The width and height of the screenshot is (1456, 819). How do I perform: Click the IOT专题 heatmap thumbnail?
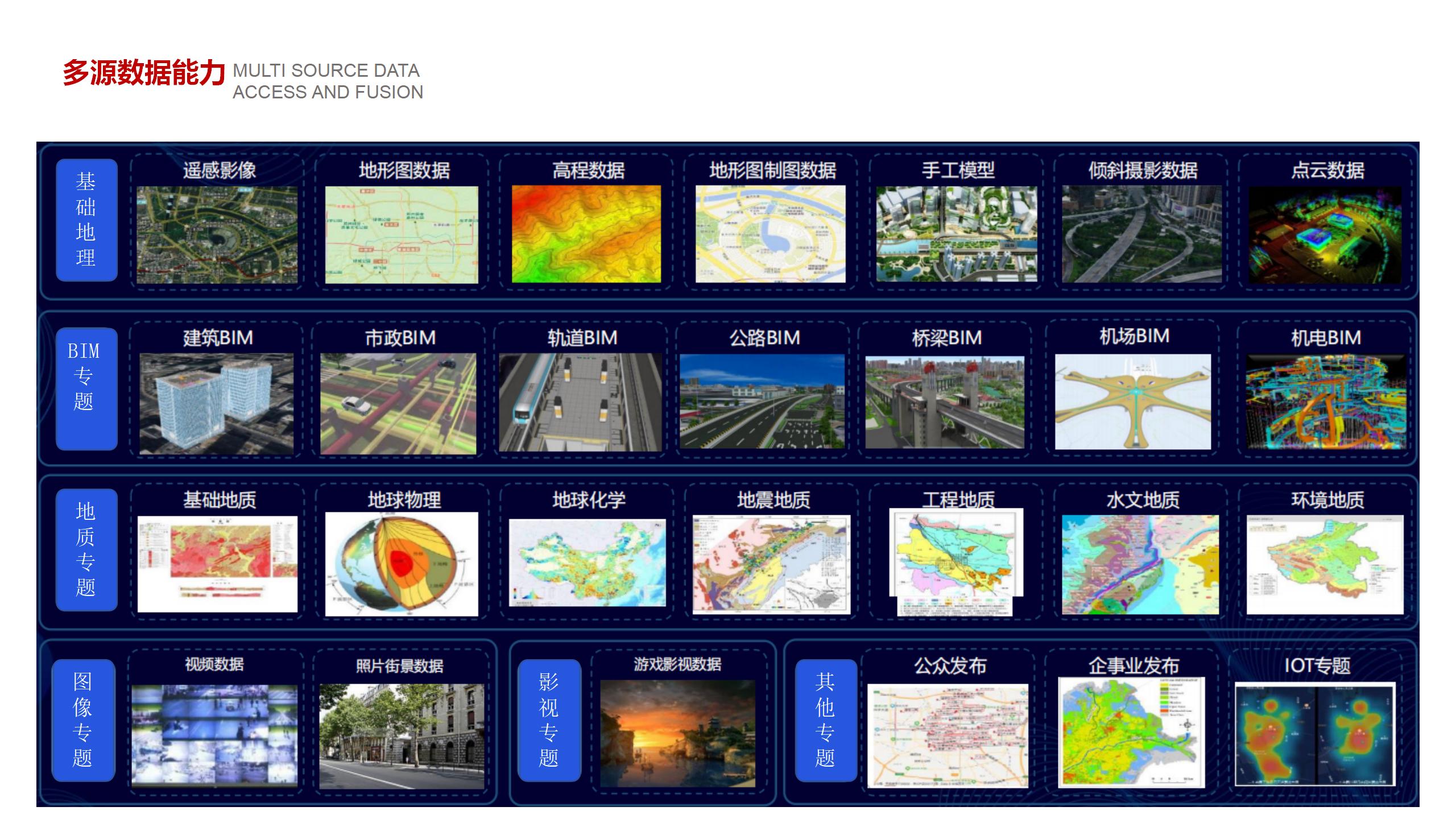point(1315,734)
